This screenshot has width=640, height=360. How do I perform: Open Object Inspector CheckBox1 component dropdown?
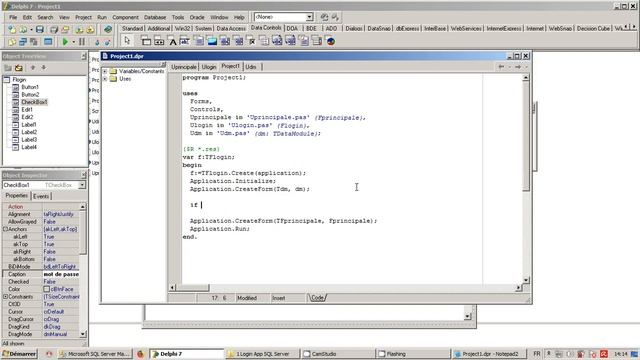82,185
